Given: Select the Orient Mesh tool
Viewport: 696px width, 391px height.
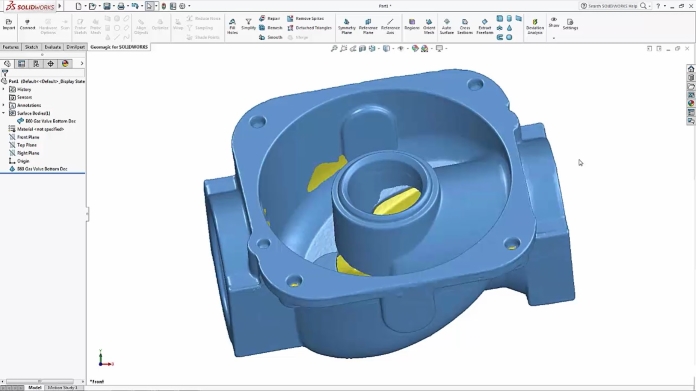Looking at the screenshot, I should tap(429, 27).
